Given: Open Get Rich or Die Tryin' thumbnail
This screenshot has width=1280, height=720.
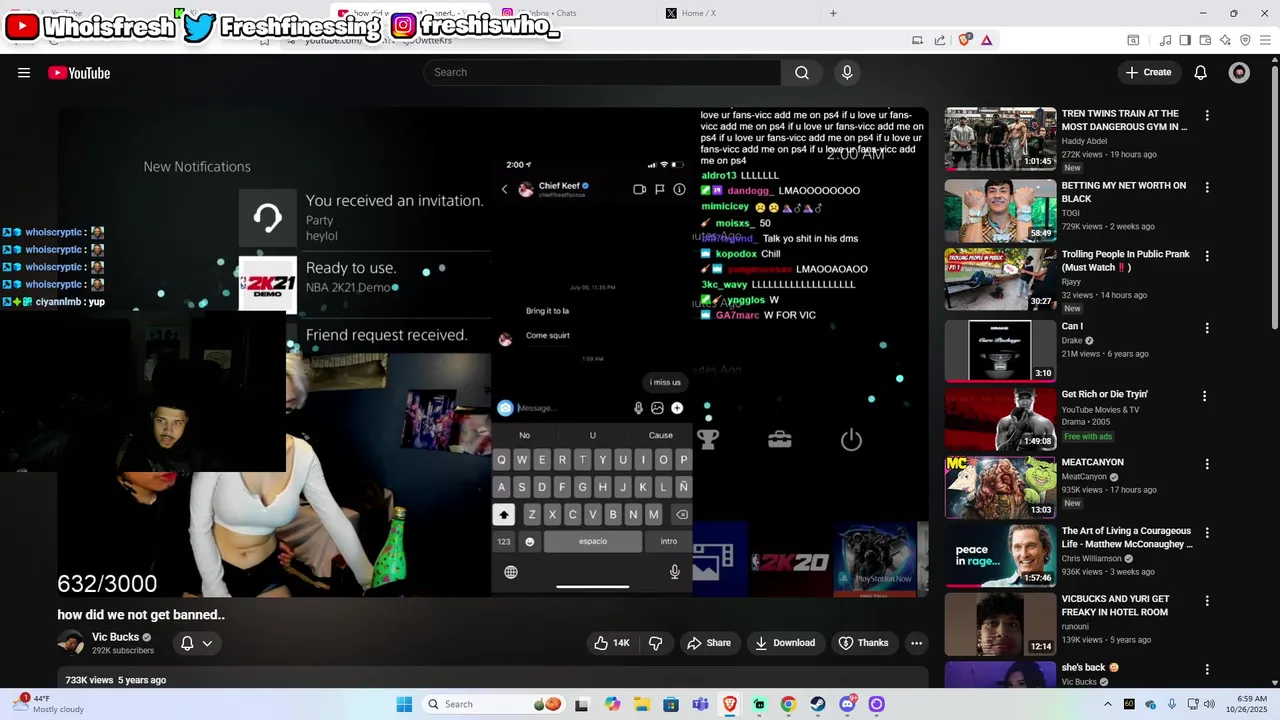Looking at the screenshot, I should coord(1000,419).
